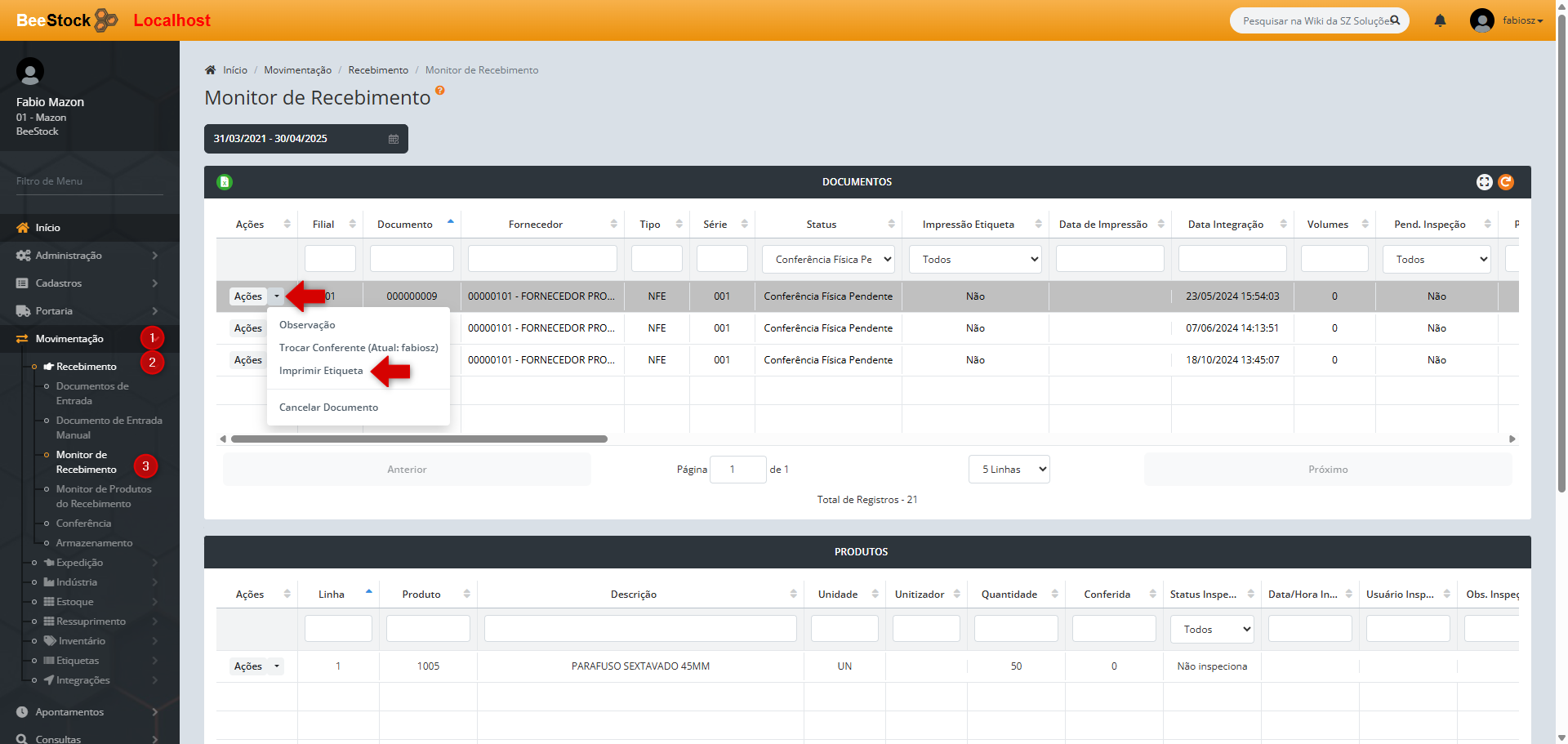
Task: Sort by the Documento column header
Action: tap(405, 225)
